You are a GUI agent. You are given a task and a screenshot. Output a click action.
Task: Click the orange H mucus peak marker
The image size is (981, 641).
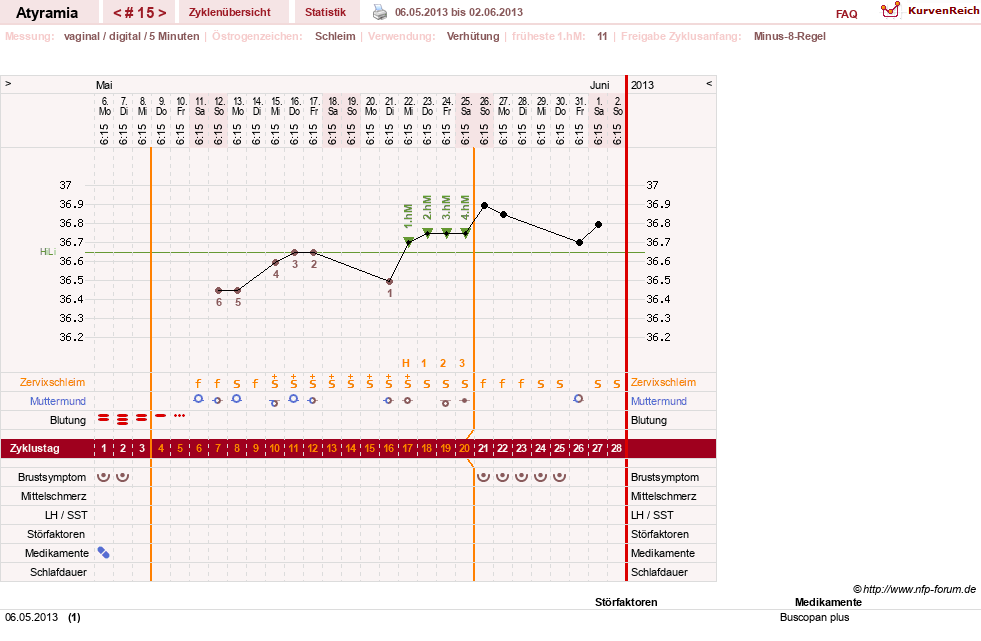pyautogui.click(x=405, y=363)
